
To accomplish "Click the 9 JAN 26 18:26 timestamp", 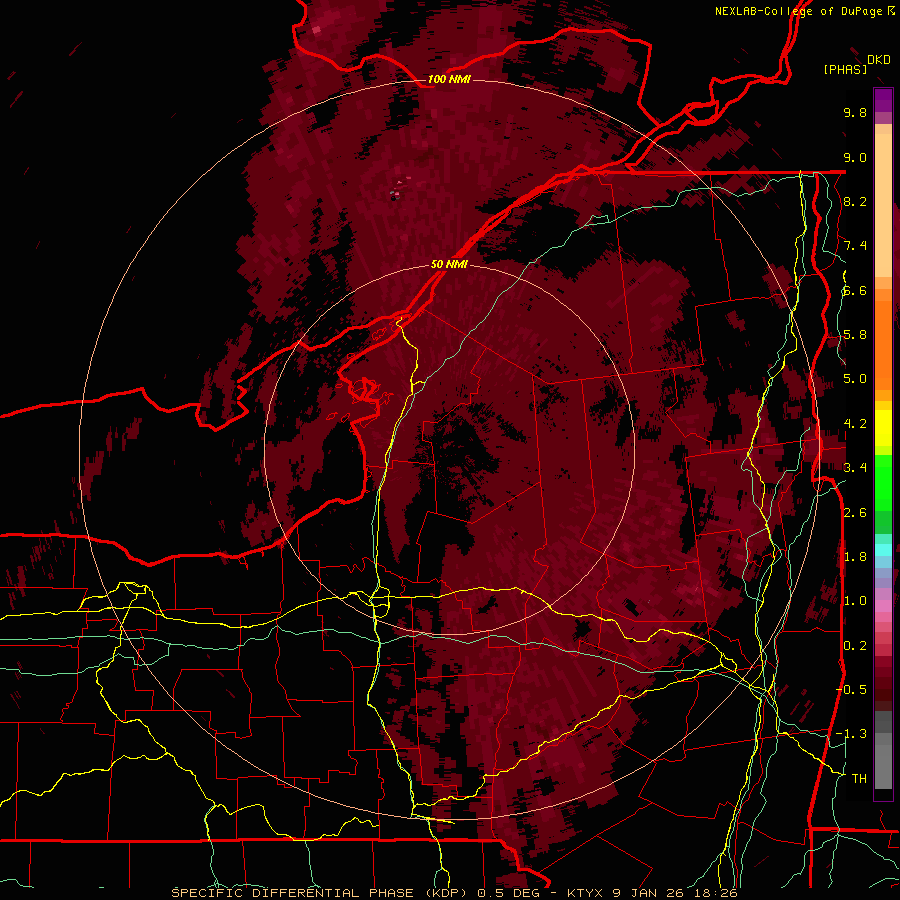I will pos(676,893).
